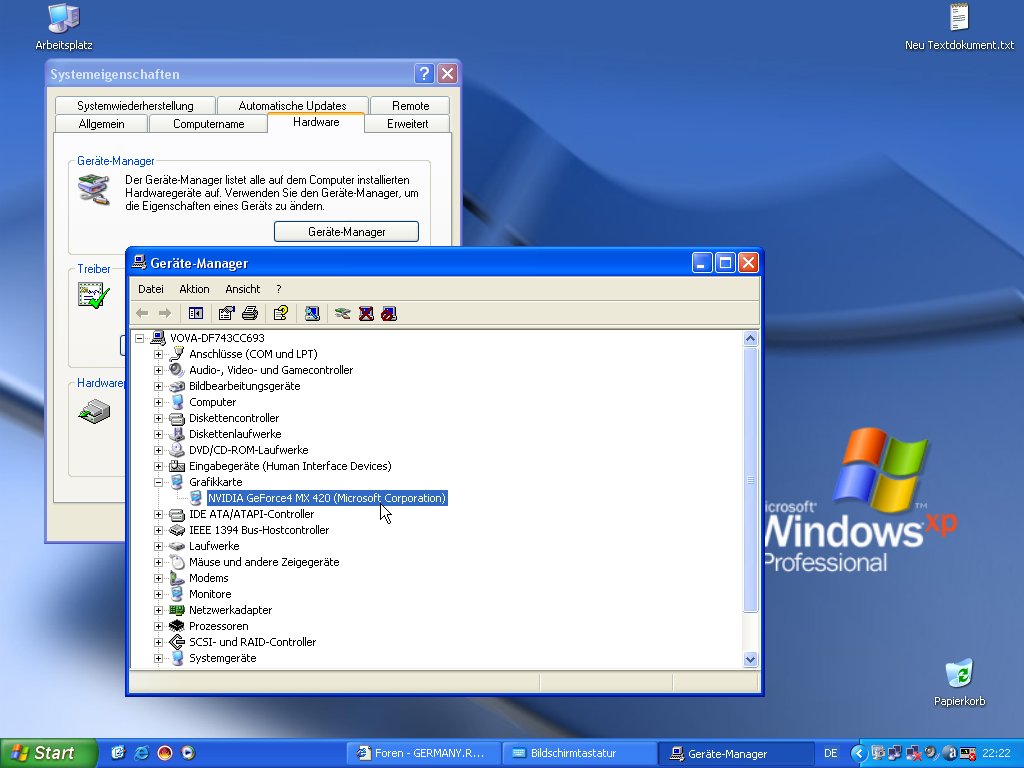This screenshot has width=1024, height=768.
Task: Collapse the Grafikkarte node
Action: click(158, 482)
